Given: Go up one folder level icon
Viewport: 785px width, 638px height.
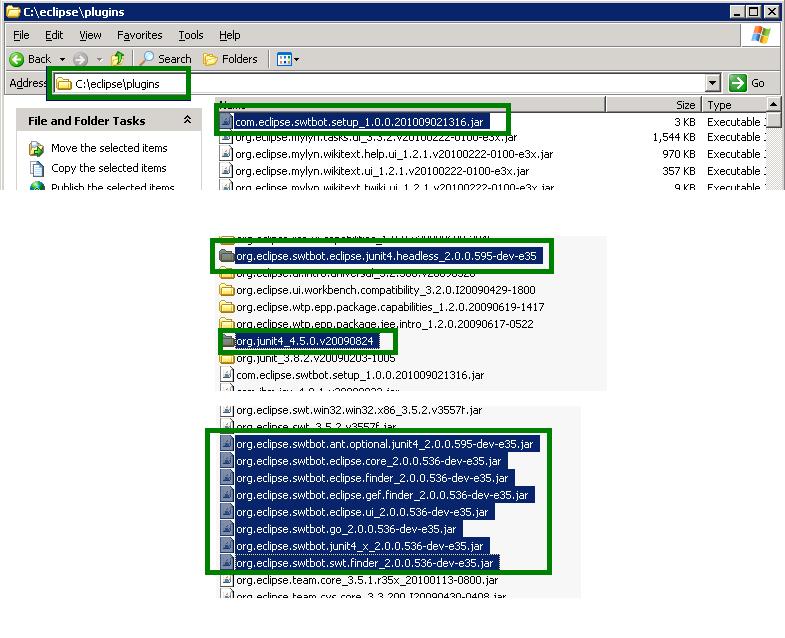Looking at the screenshot, I should click(118, 59).
